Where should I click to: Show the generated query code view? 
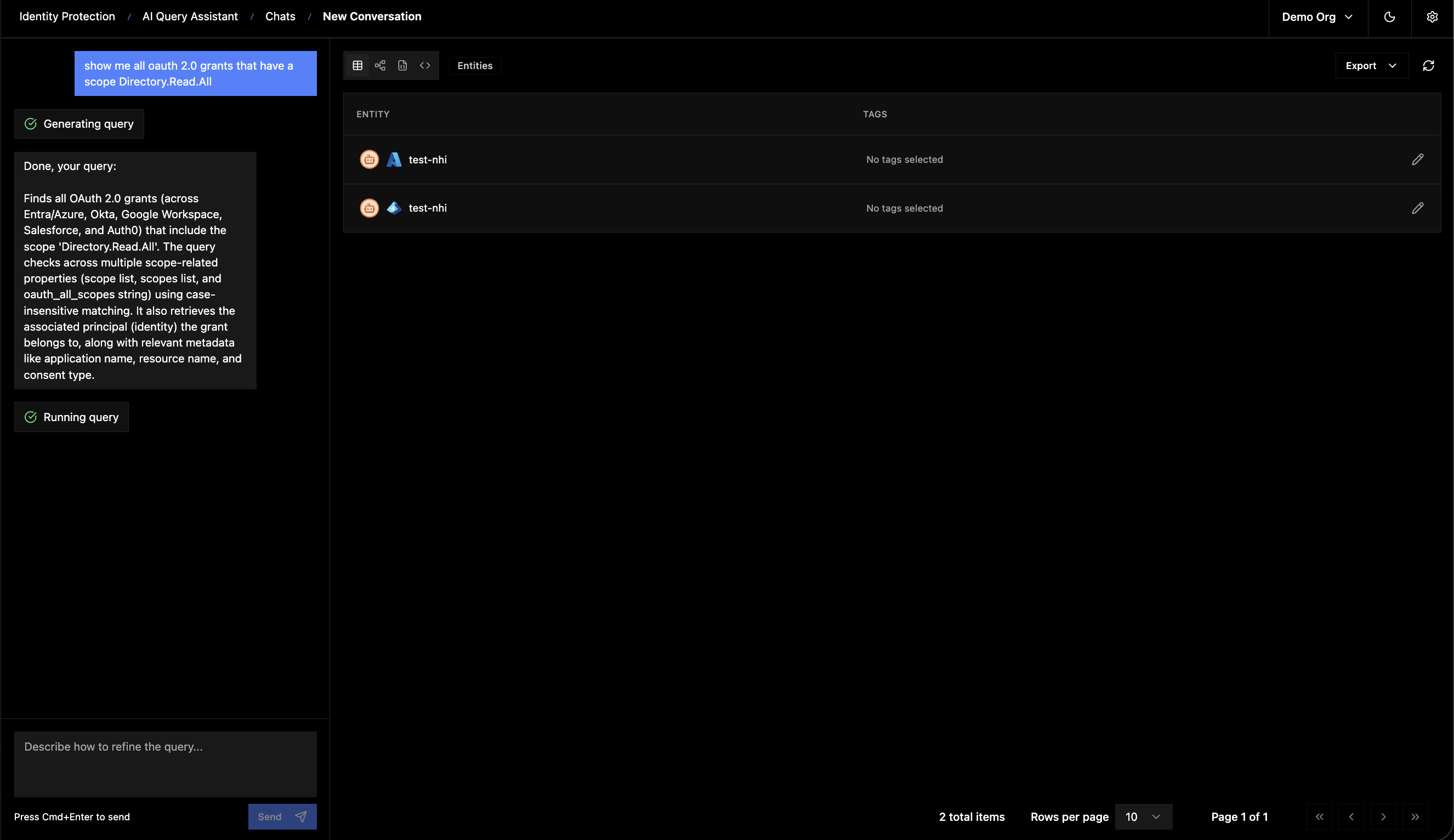point(425,65)
